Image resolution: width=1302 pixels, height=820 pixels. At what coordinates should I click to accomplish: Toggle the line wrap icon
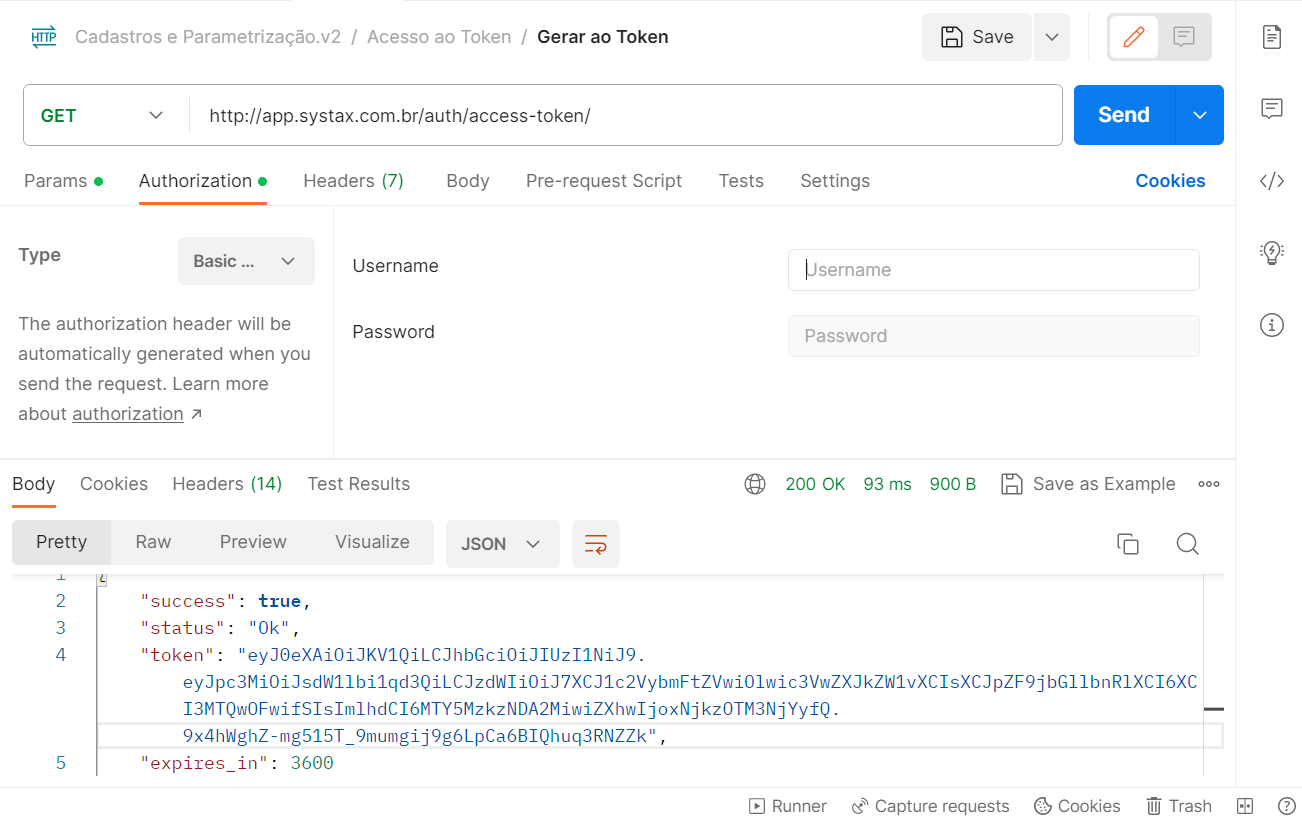tap(596, 544)
